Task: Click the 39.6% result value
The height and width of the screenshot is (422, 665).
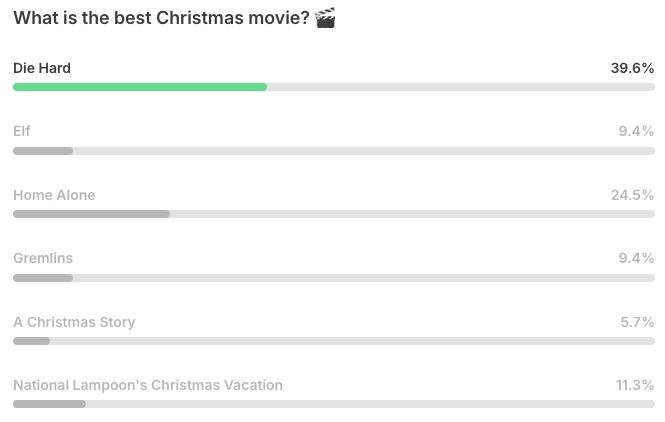Action: (632, 68)
